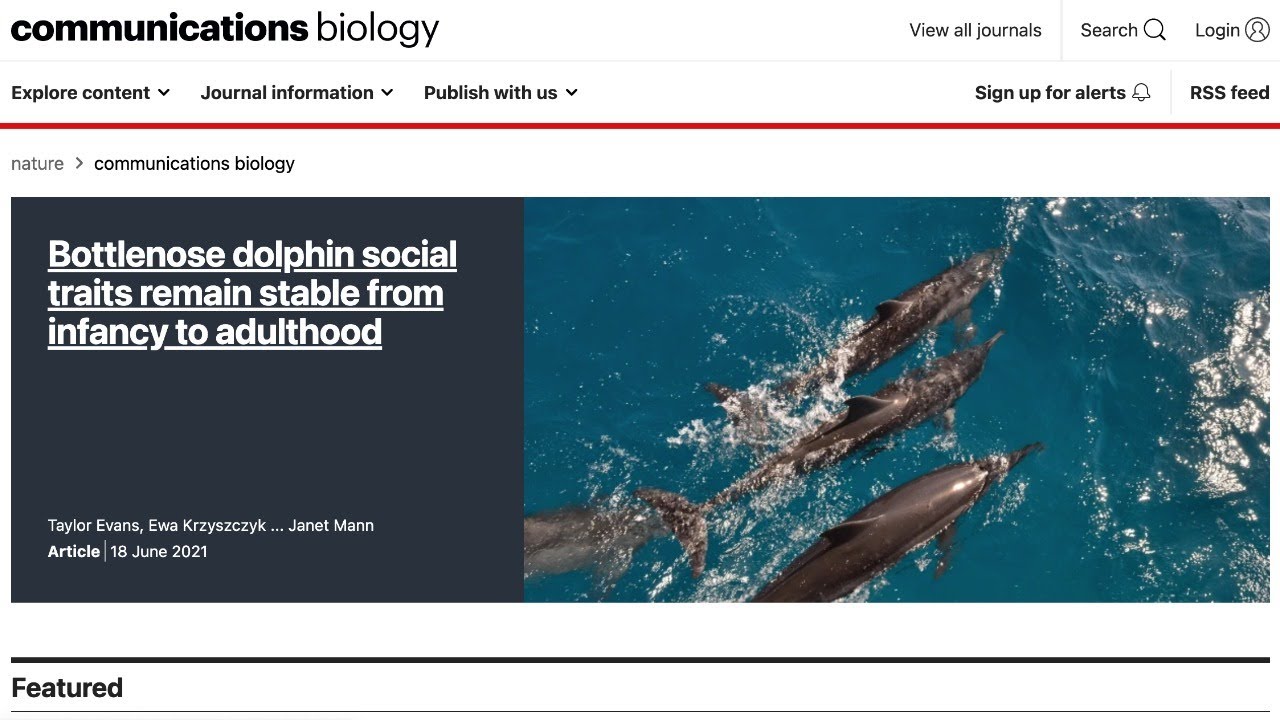The width and height of the screenshot is (1280, 720).
Task: Open the RSS feed link
Action: (x=1229, y=92)
